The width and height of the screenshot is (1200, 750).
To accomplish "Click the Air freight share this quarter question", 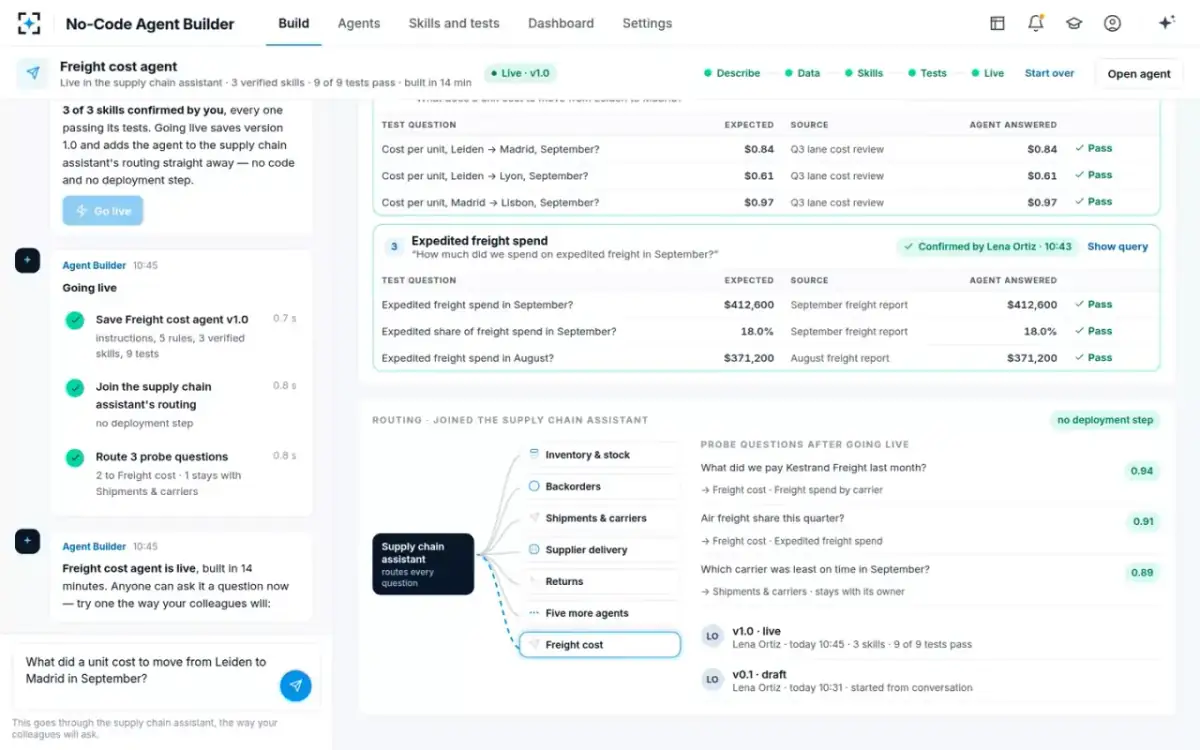I will pyautogui.click(x=772, y=518).
